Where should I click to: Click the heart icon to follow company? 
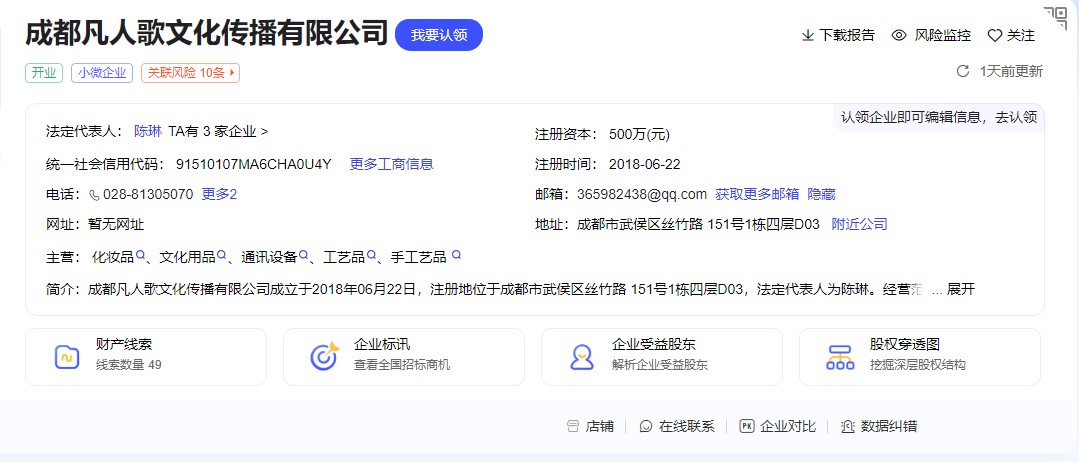[994, 36]
